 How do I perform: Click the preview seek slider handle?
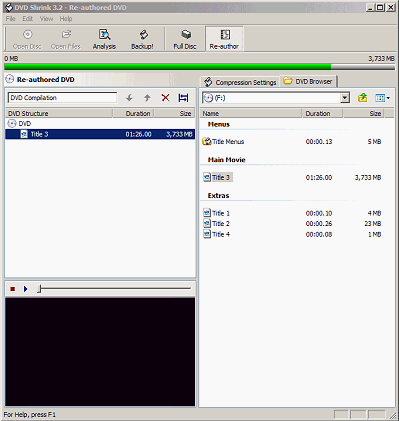click(39, 289)
